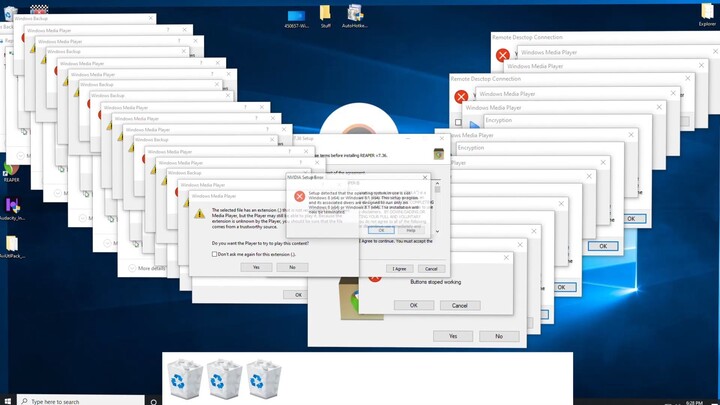Open the Explorer desktop icon
Image resolution: width=720 pixels, height=405 pixels.
707,15
